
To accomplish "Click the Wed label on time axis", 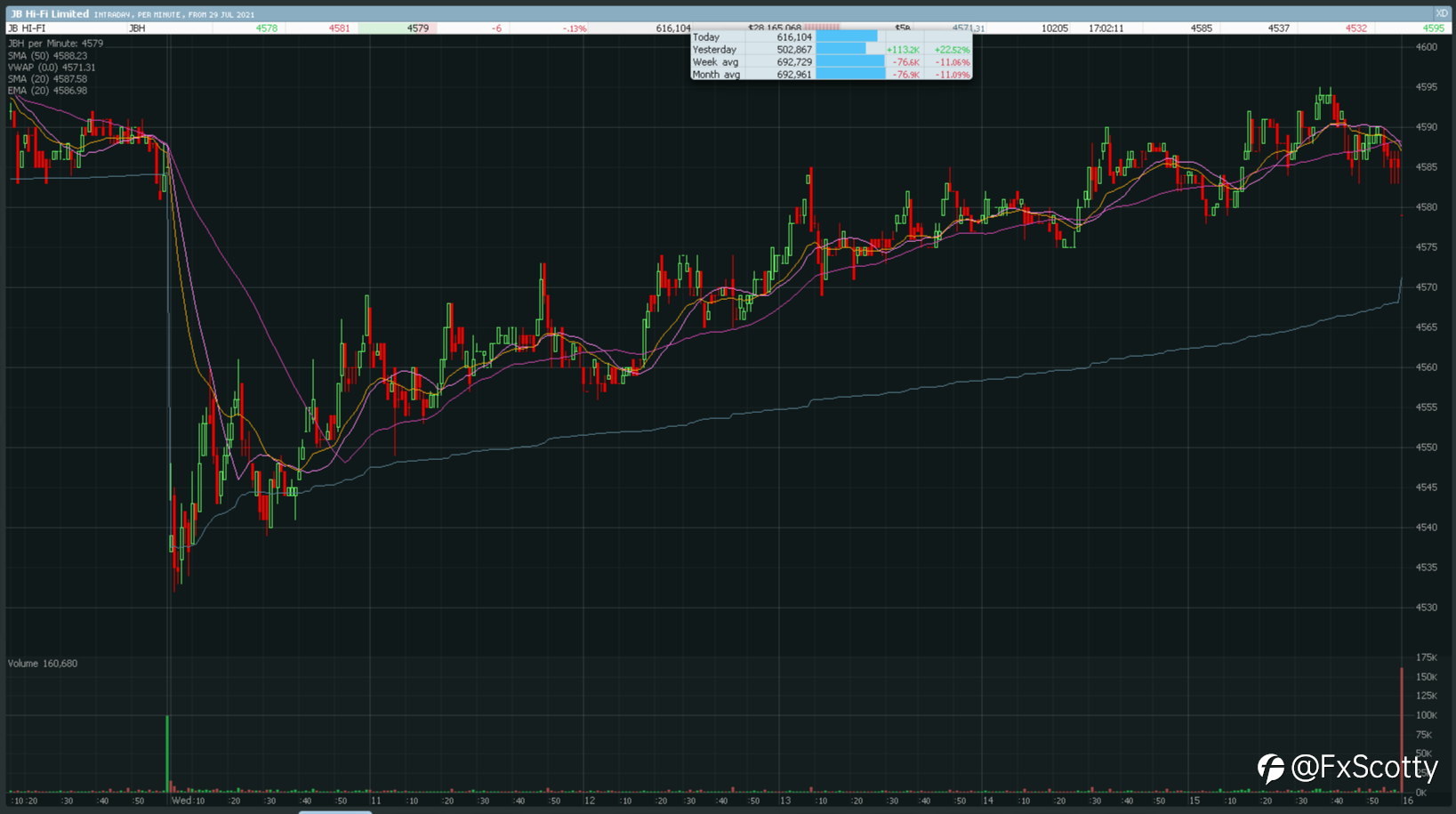I will coord(181,801).
